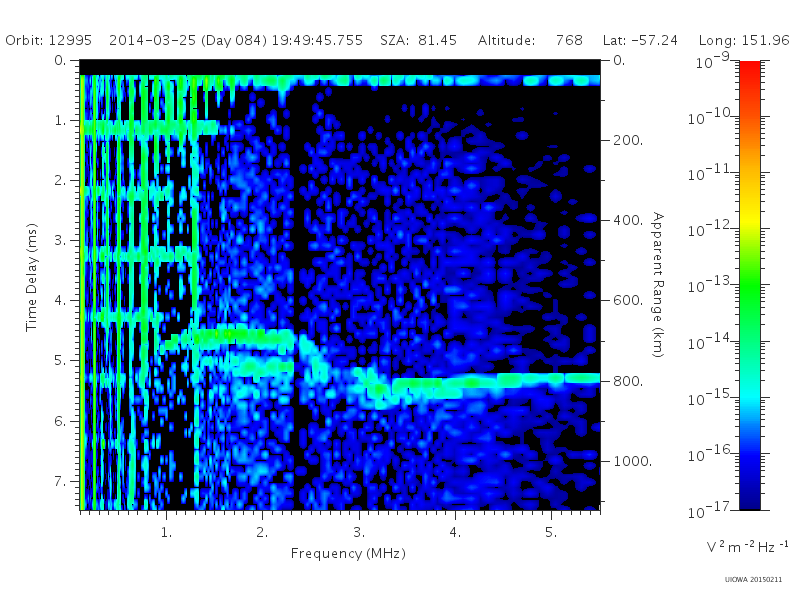Click the 'UIOWA 20150211' credit text

coord(753,580)
